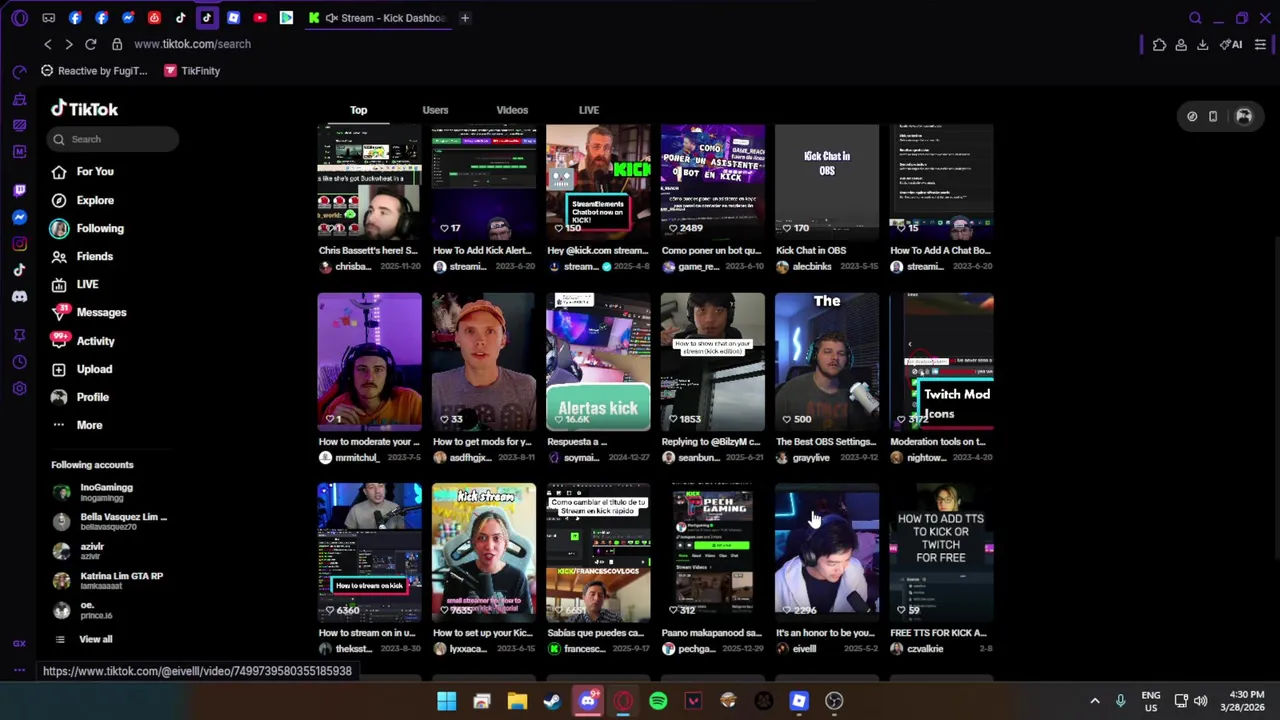This screenshot has width=1280, height=720.
Task: Open the azivlr following account
Action: (x=79, y=551)
